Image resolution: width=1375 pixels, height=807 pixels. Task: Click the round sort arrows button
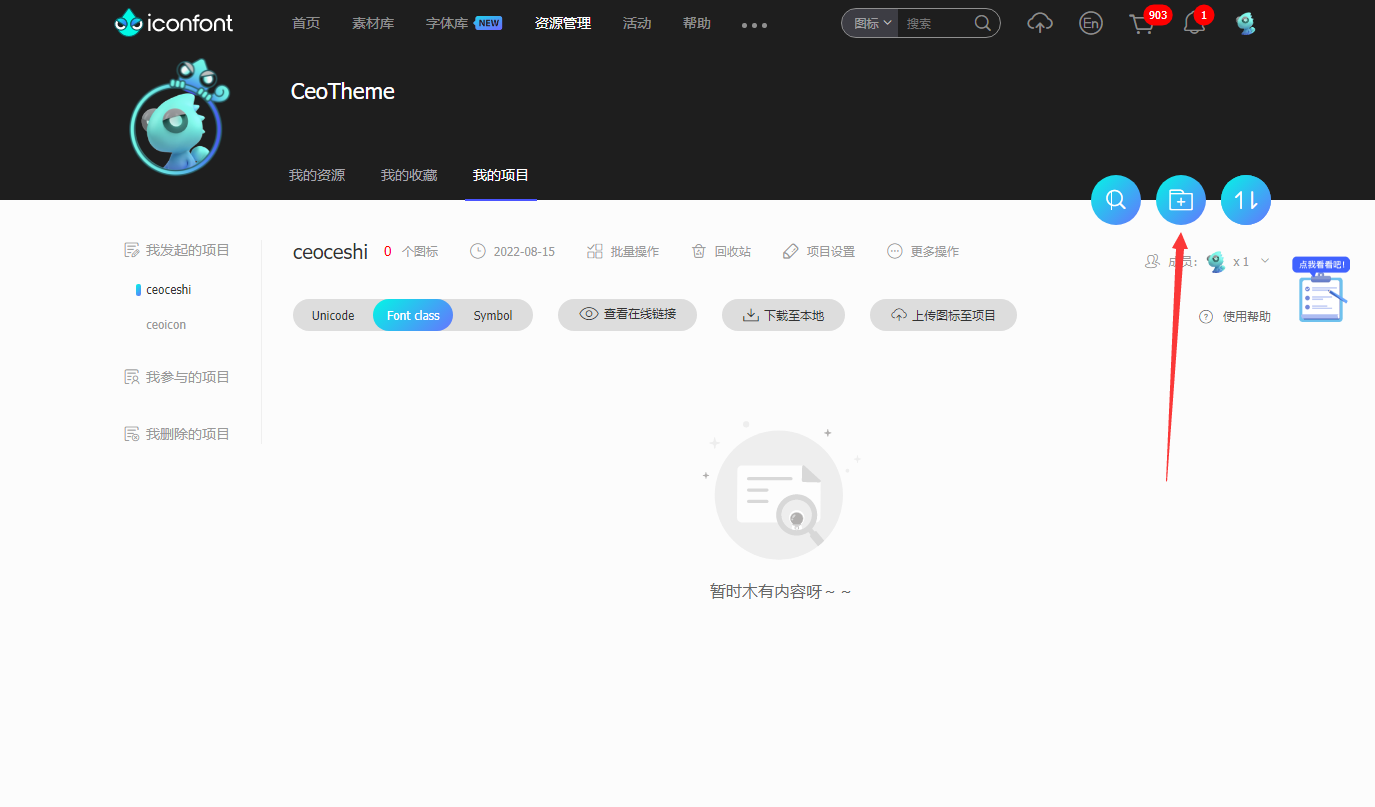pyautogui.click(x=1246, y=200)
